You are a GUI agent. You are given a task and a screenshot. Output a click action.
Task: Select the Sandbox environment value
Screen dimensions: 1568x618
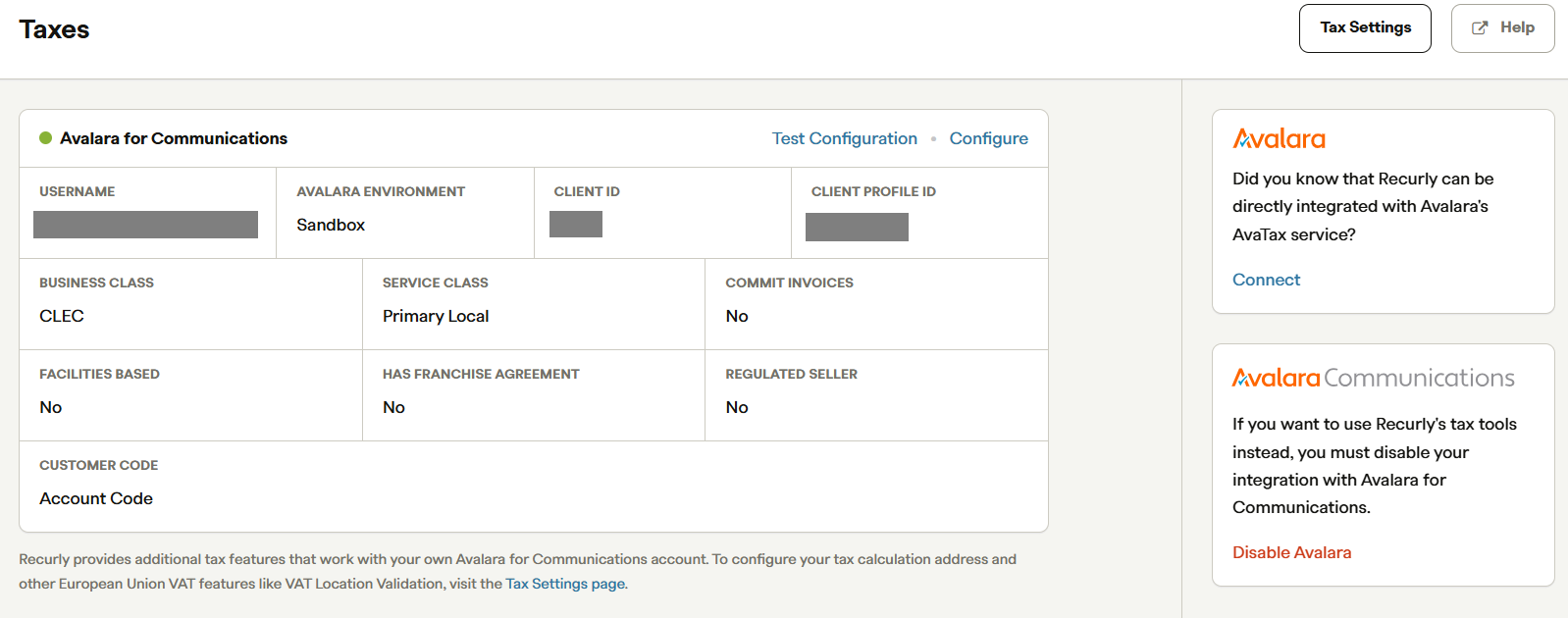click(x=331, y=225)
